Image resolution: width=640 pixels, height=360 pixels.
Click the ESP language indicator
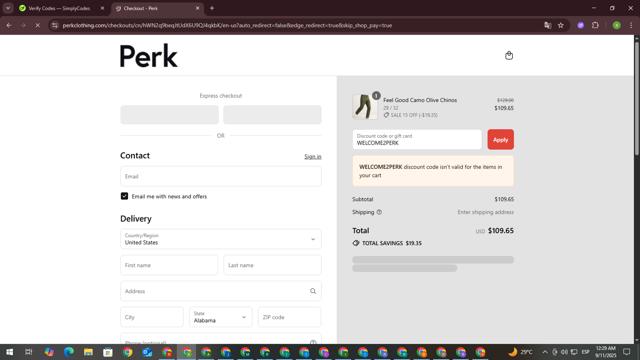pyautogui.click(x=585, y=352)
